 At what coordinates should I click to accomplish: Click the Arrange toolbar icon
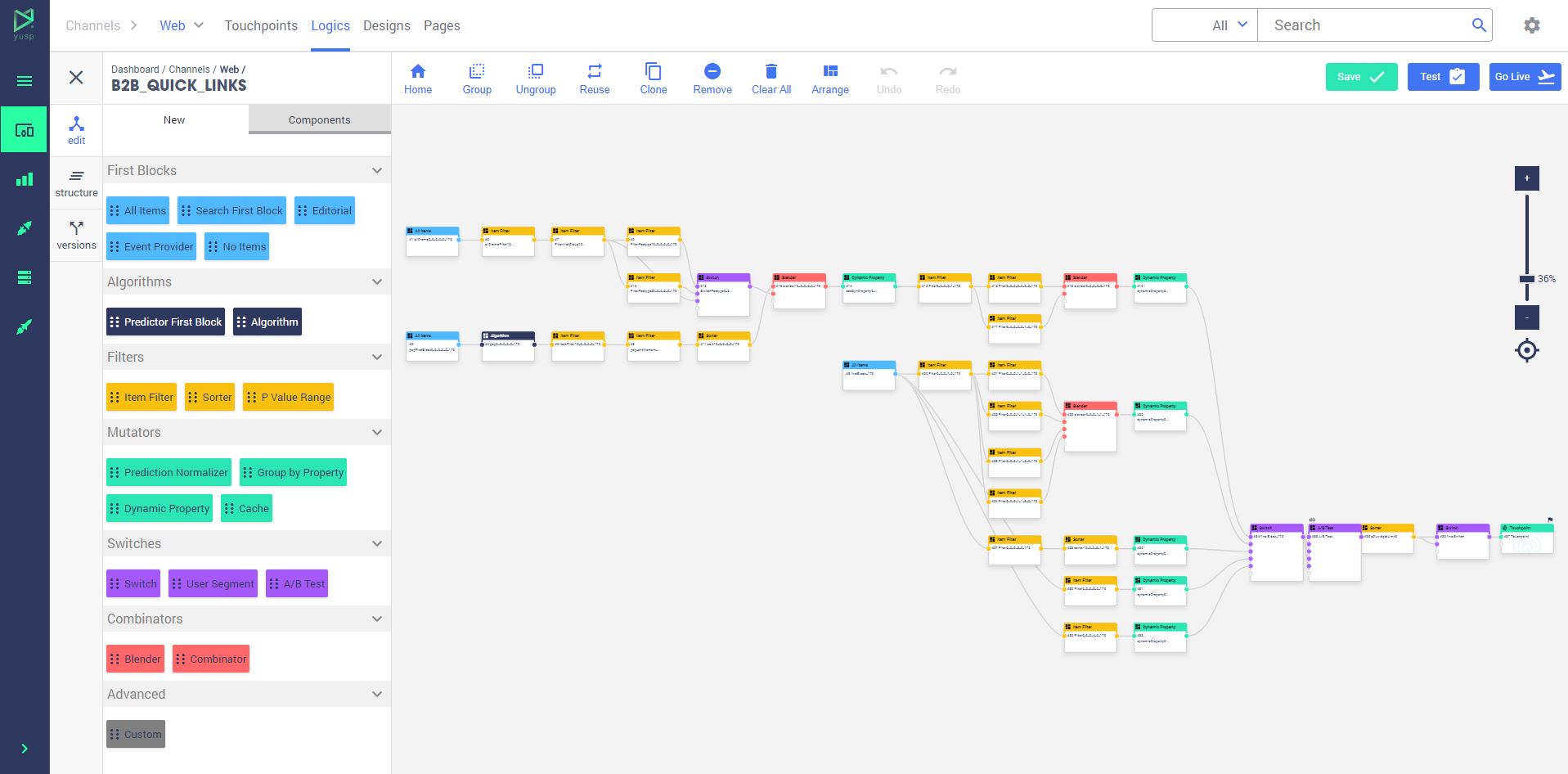[830, 71]
